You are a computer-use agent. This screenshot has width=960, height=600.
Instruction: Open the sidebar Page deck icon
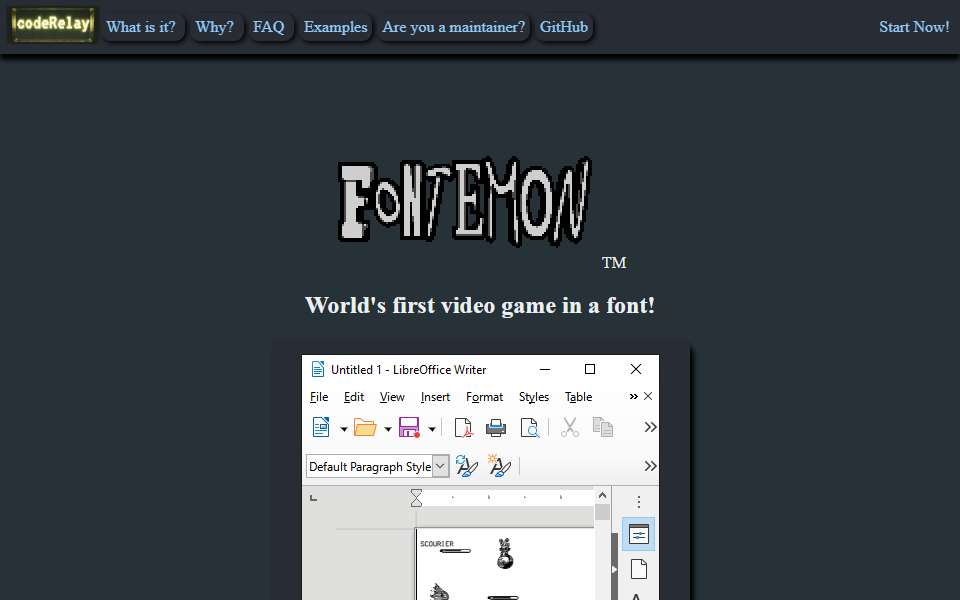pyautogui.click(x=639, y=569)
